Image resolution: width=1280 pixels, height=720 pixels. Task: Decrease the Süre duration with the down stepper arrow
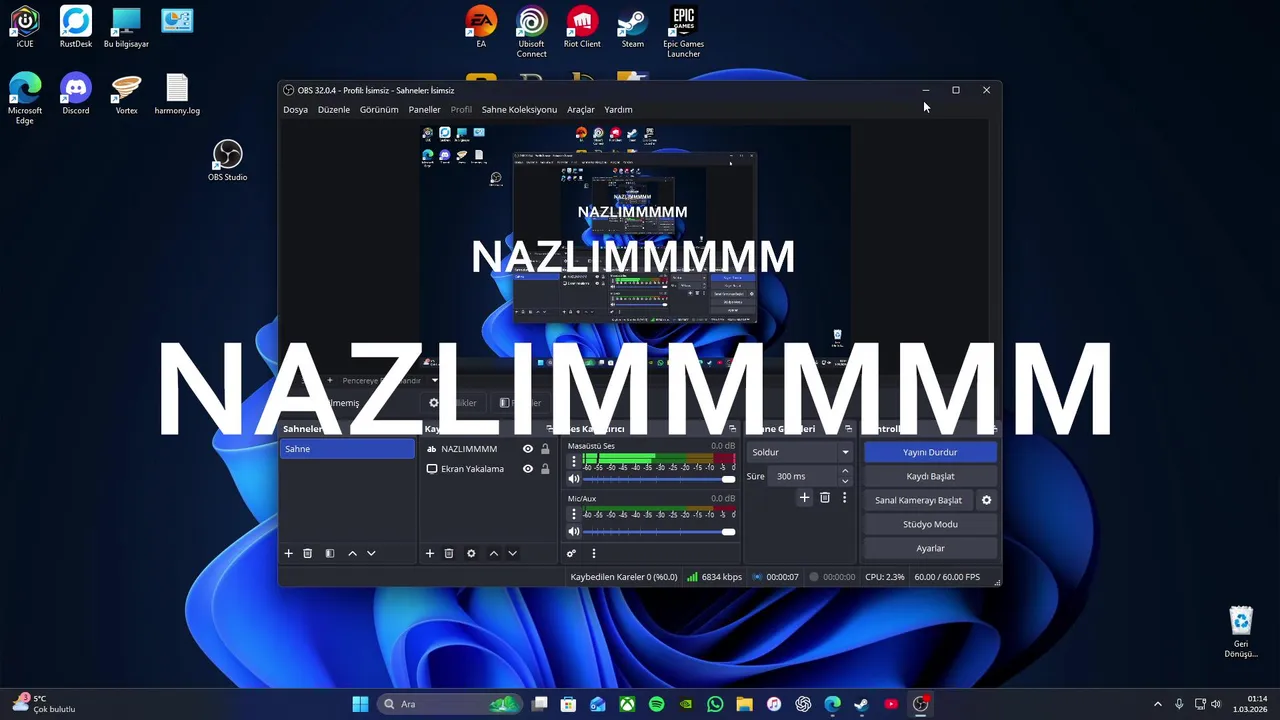click(x=845, y=481)
